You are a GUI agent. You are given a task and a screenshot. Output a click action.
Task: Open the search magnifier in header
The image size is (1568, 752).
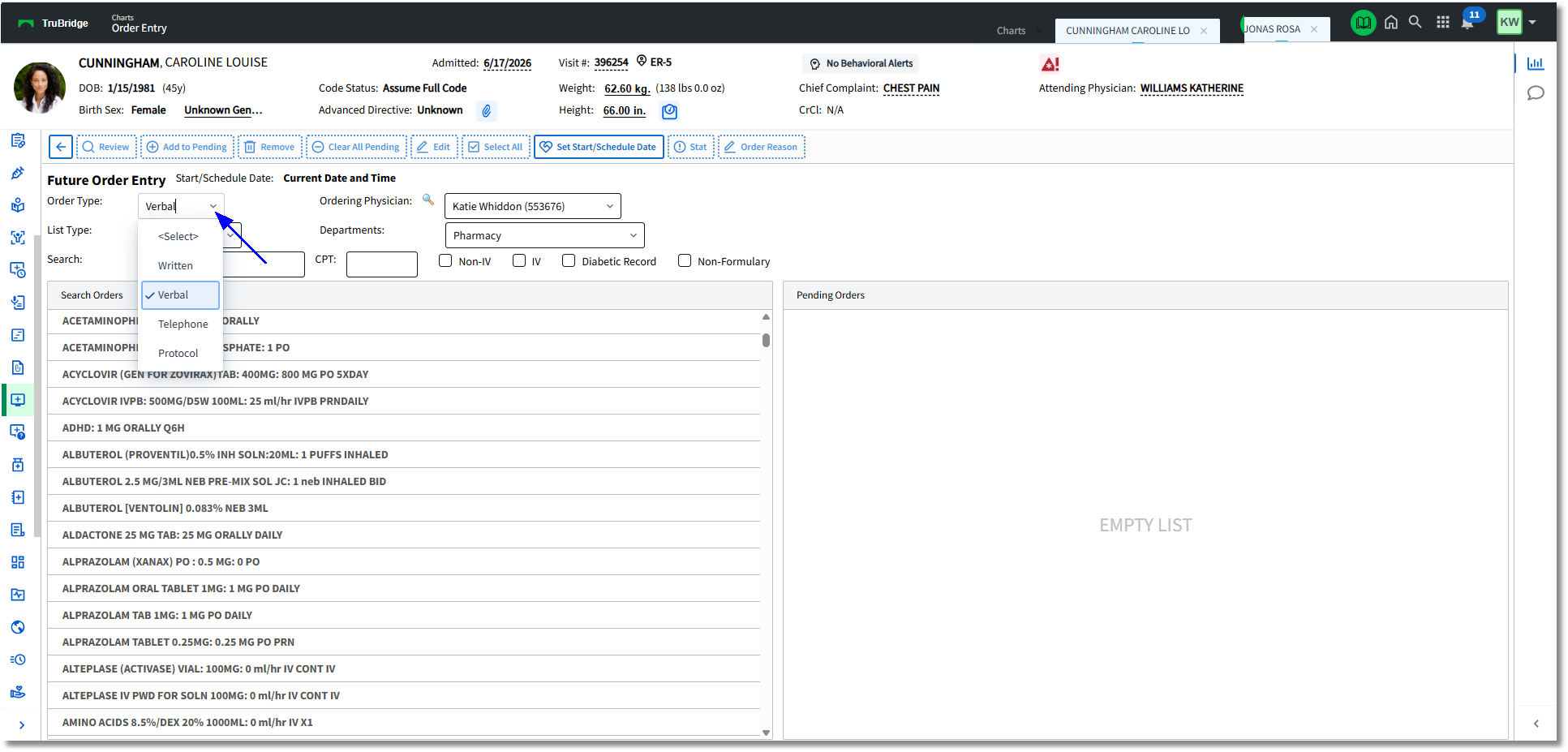point(1415,22)
